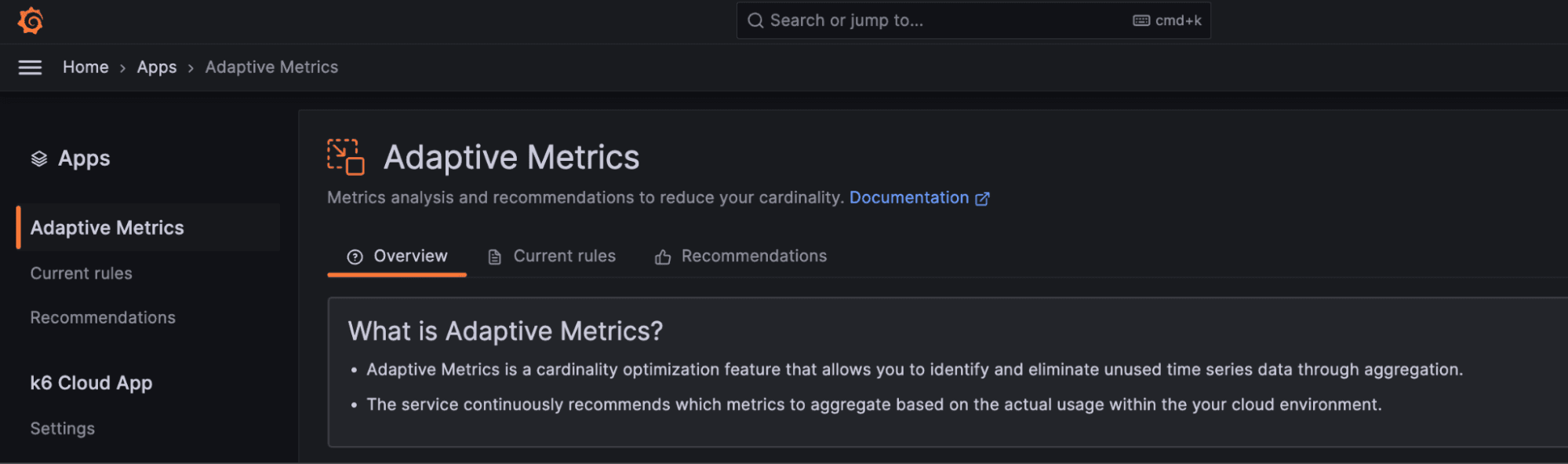Click the magnifying glass search icon
Viewport: 1568px width, 464px height.
tap(755, 20)
